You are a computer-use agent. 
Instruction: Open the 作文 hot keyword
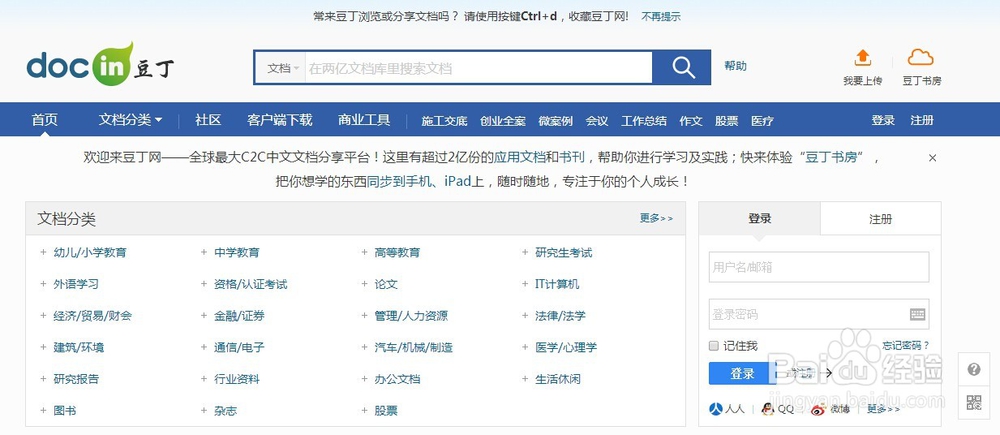[x=691, y=121]
